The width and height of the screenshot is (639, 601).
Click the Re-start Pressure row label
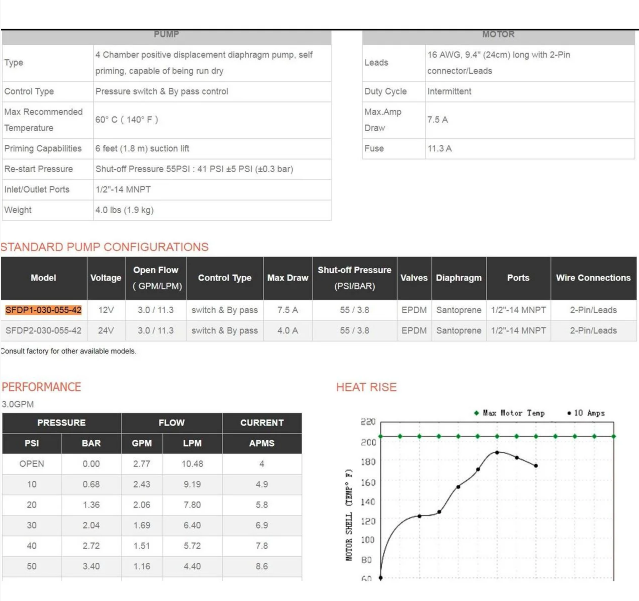point(39,169)
